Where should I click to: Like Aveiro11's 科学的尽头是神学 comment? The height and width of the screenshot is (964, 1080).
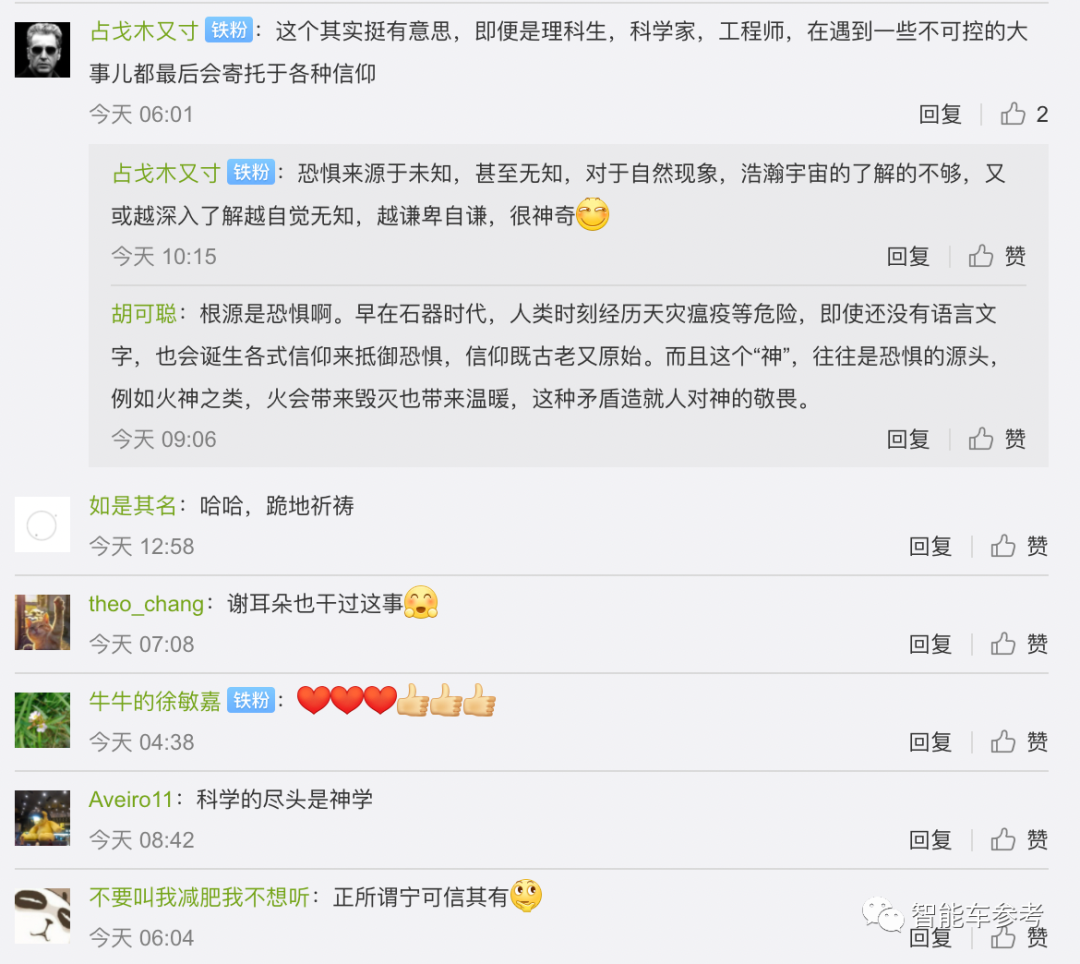[x=1019, y=839]
